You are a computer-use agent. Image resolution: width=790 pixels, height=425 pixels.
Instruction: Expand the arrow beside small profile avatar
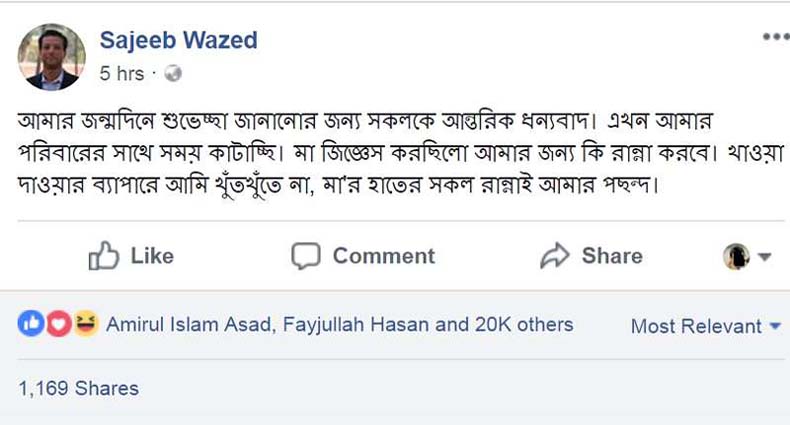(x=765, y=257)
